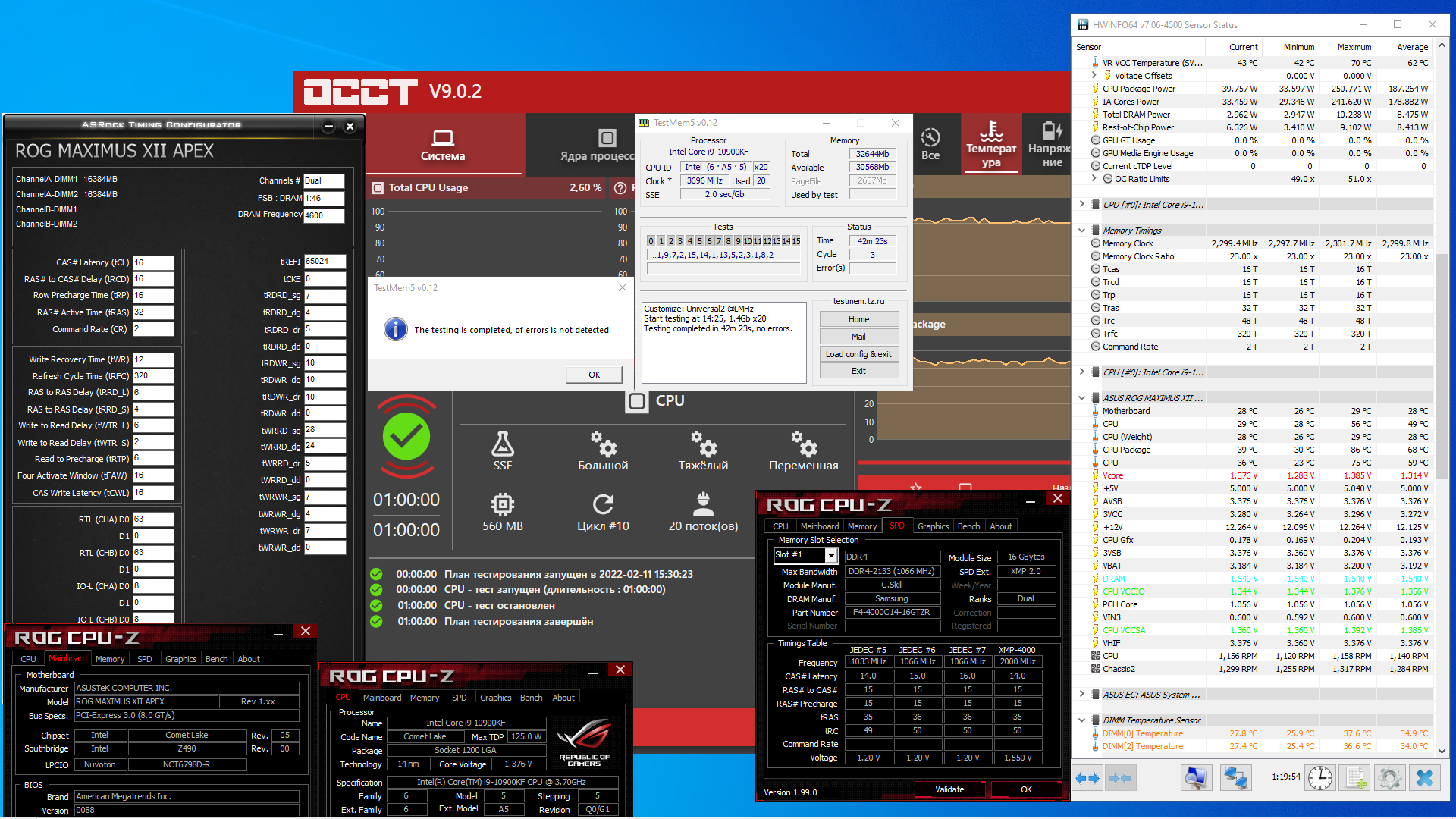Select SSE instruction set icon in OCCT
Screen dimensions: 1456x819
click(x=502, y=444)
